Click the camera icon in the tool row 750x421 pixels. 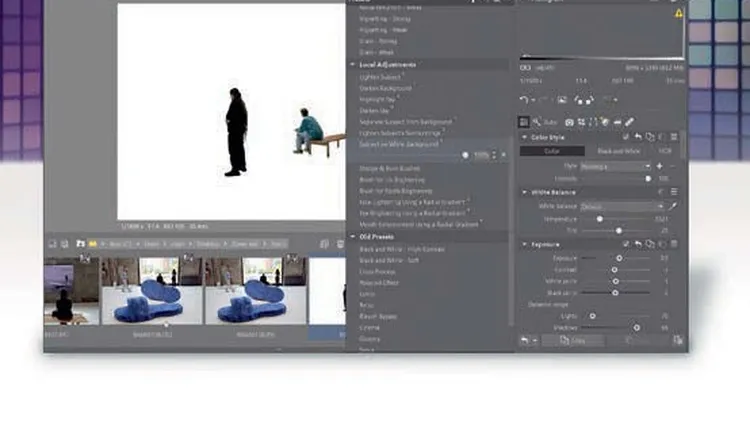(x=569, y=122)
